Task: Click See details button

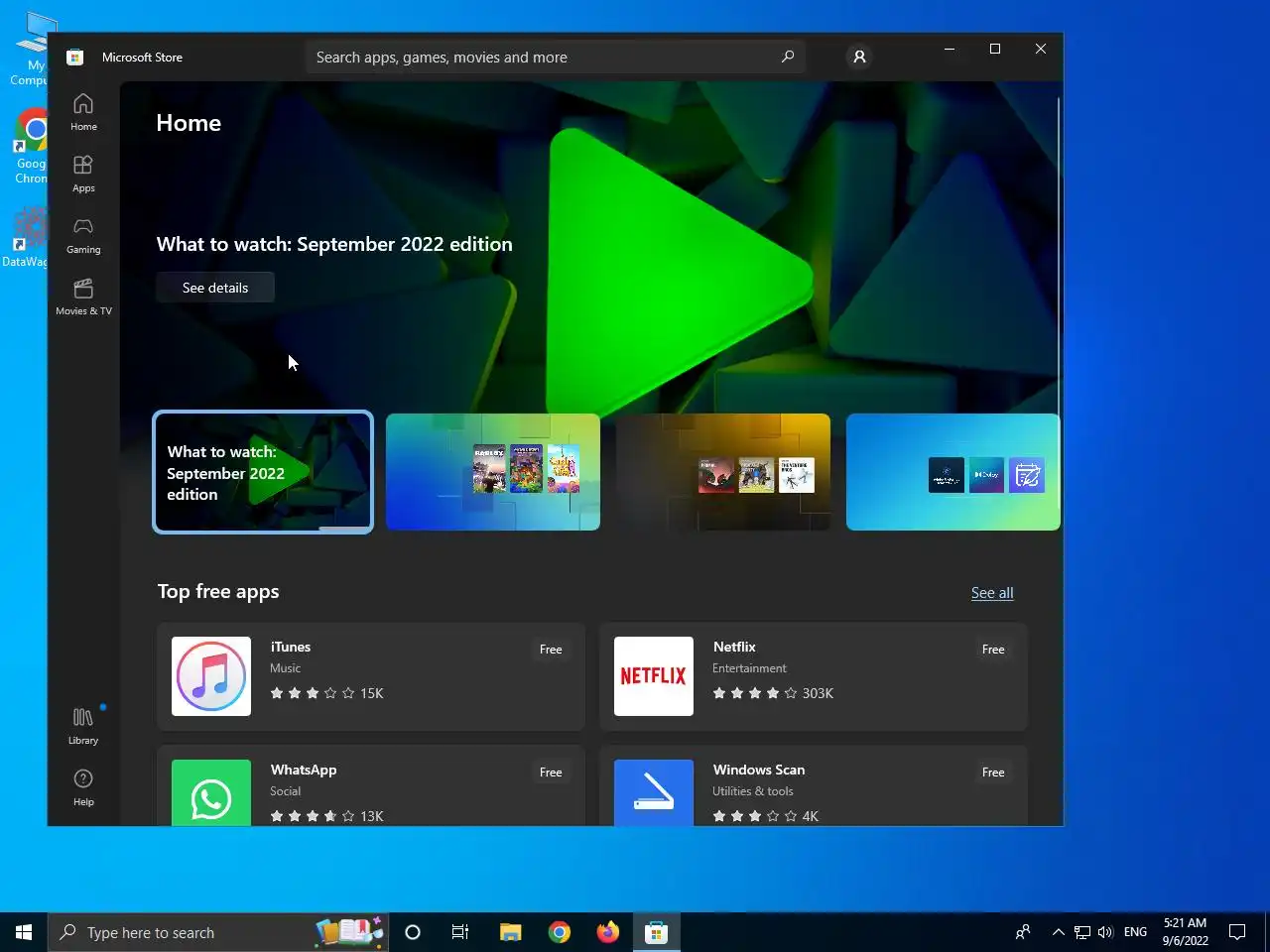Action: [x=215, y=288]
